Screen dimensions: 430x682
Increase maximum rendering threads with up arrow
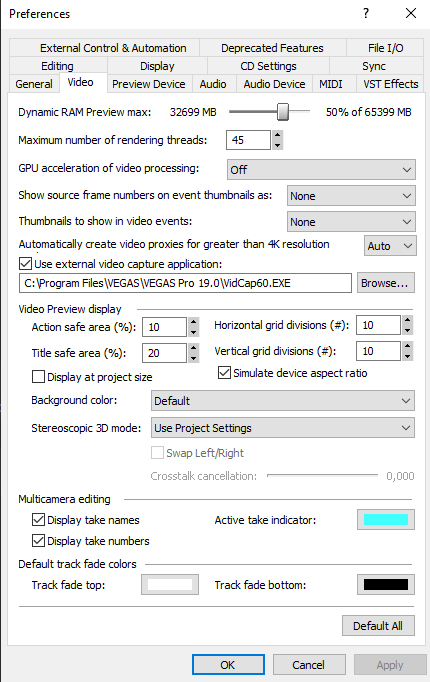click(x=277, y=135)
